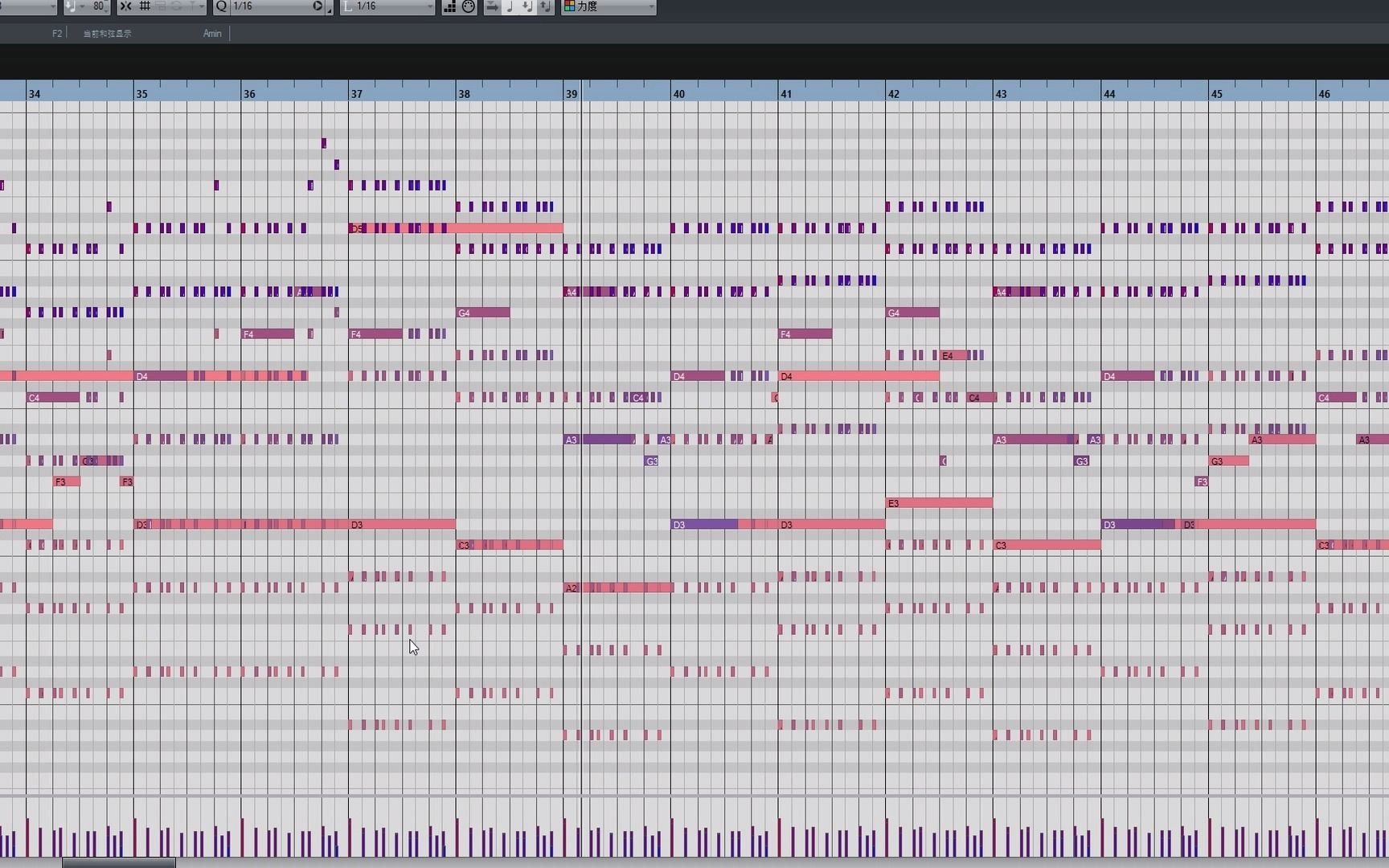Toggle record note-off velocity icon
This screenshot has width=1389, height=868.
pos(545,6)
